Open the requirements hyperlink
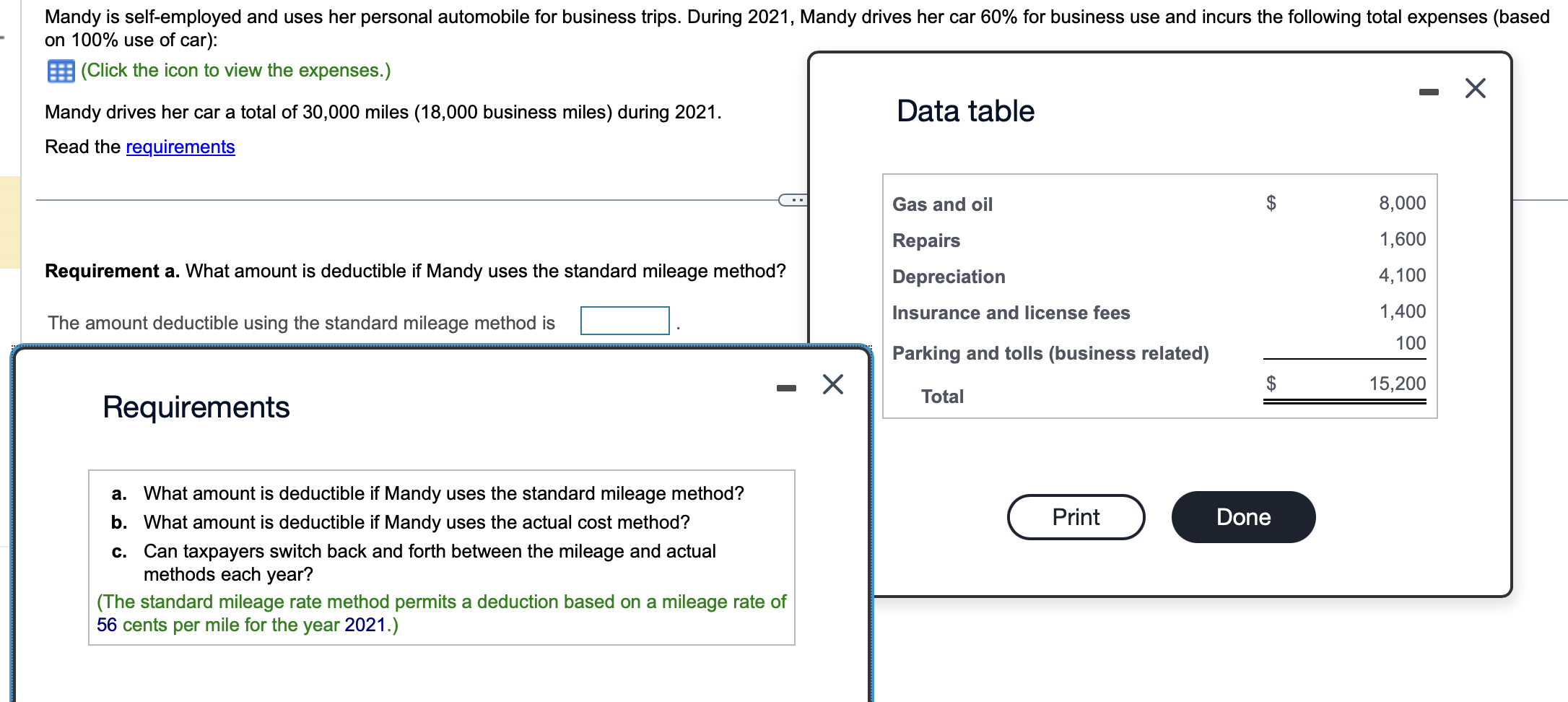Image resolution: width=1568 pixels, height=702 pixels. 180,147
